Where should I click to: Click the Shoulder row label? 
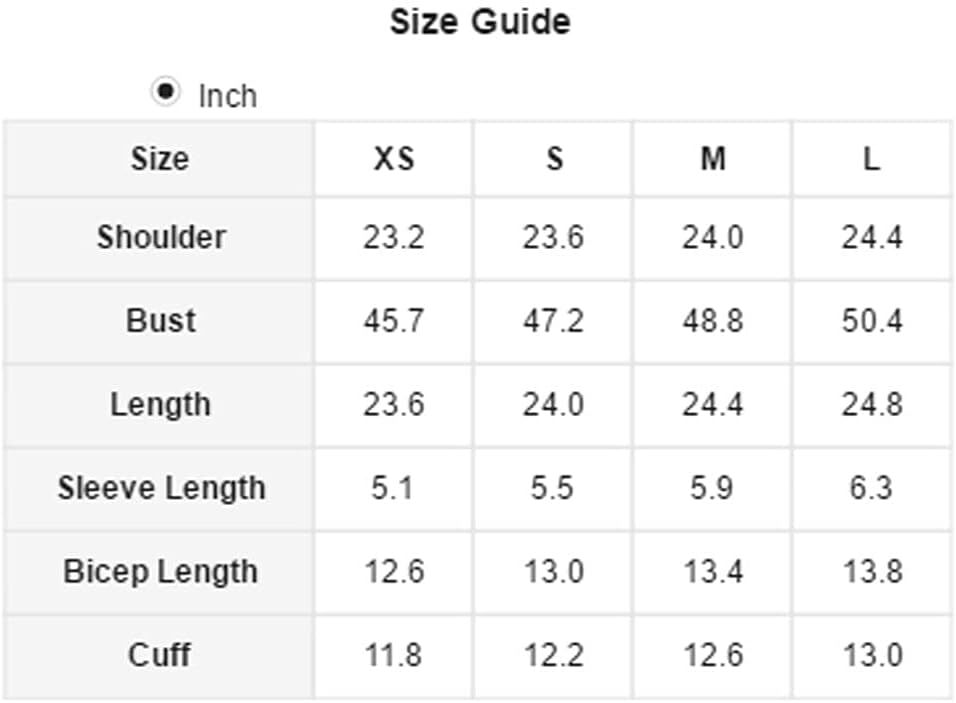coord(161,237)
